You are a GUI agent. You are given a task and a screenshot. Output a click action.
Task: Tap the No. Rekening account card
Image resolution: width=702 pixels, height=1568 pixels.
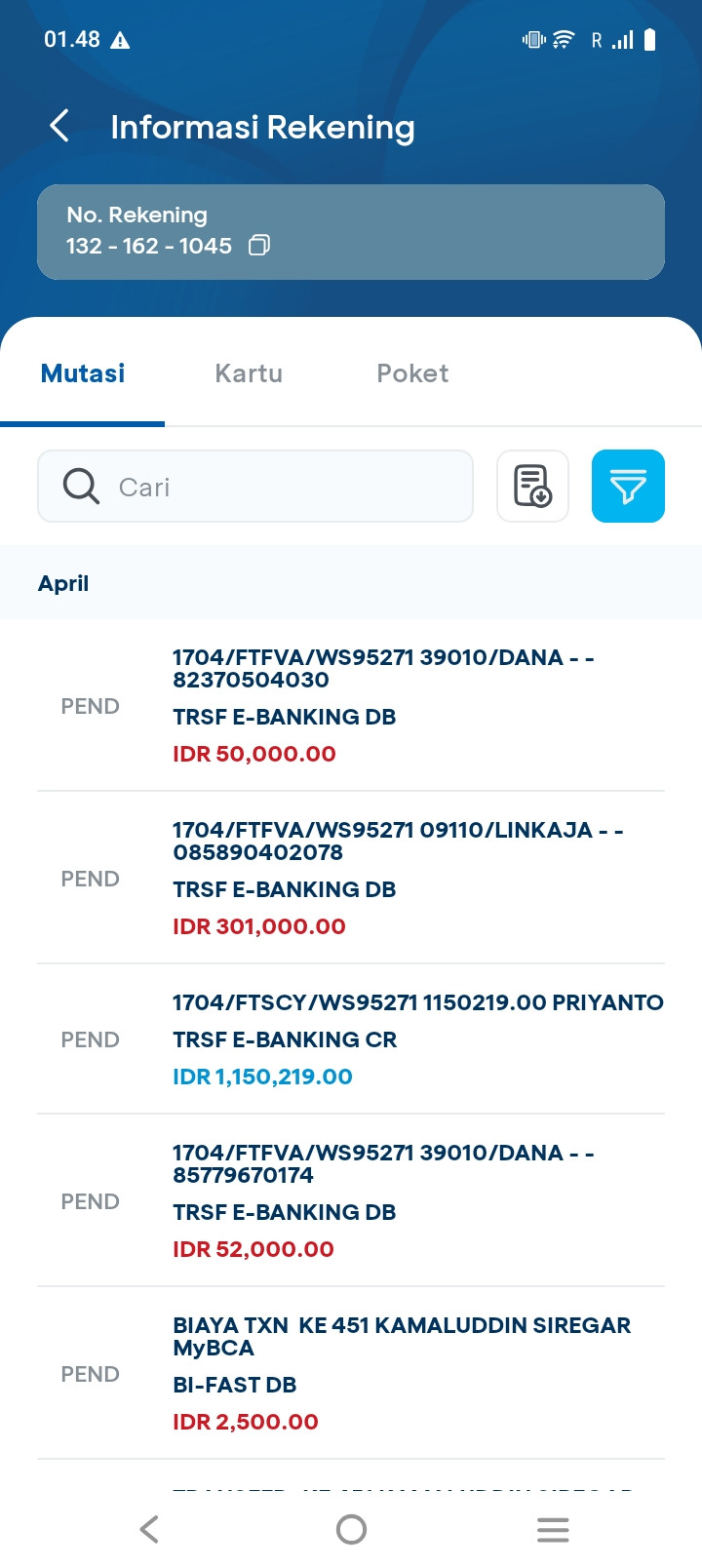click(x=351, y=232)
